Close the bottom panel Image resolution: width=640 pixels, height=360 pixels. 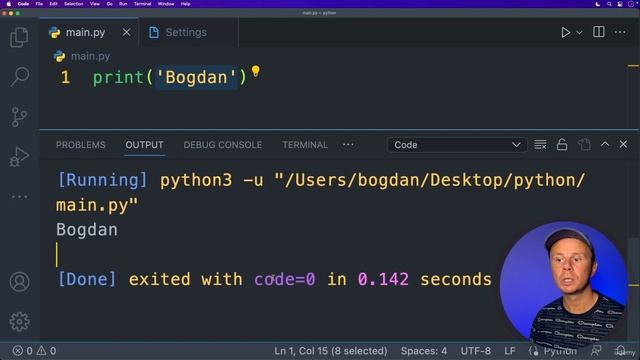click(x=623, y=144)
